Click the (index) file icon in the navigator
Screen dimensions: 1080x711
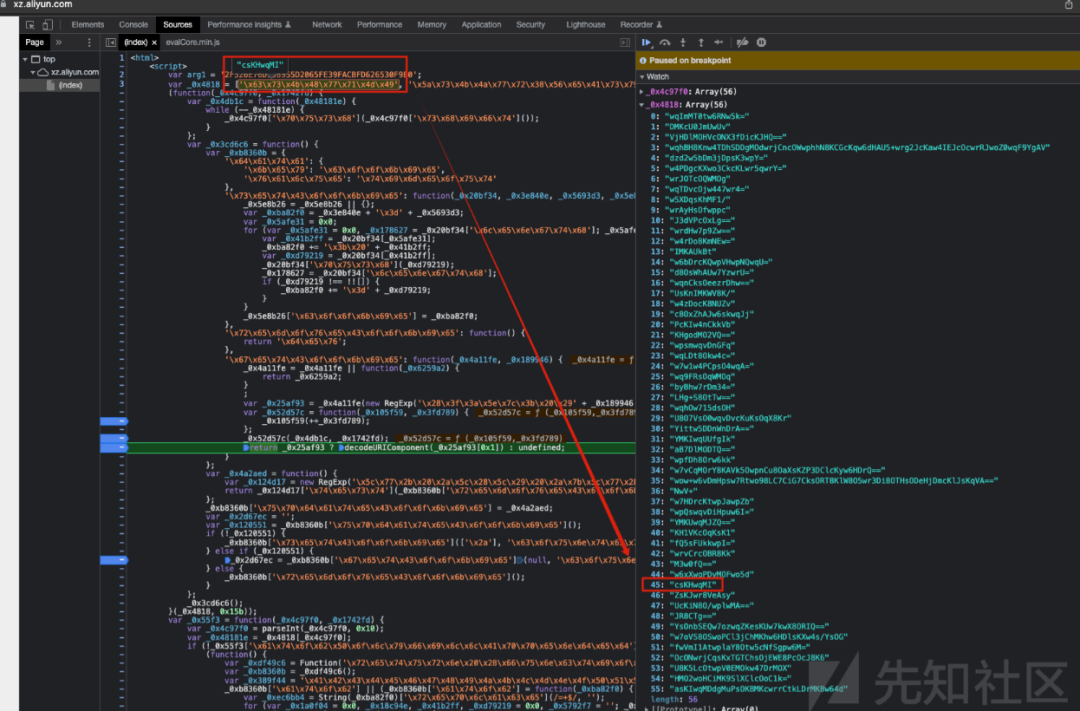50,85
